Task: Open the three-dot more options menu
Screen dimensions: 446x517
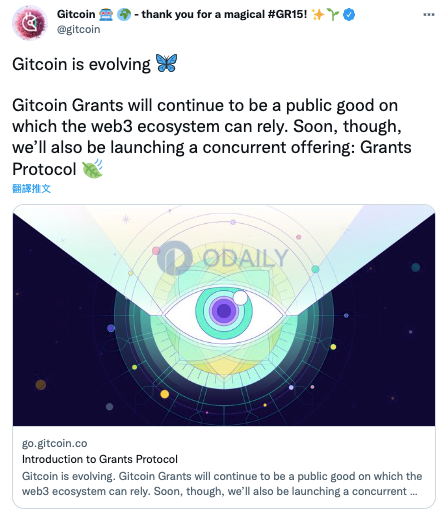Action: coord(429,14)
